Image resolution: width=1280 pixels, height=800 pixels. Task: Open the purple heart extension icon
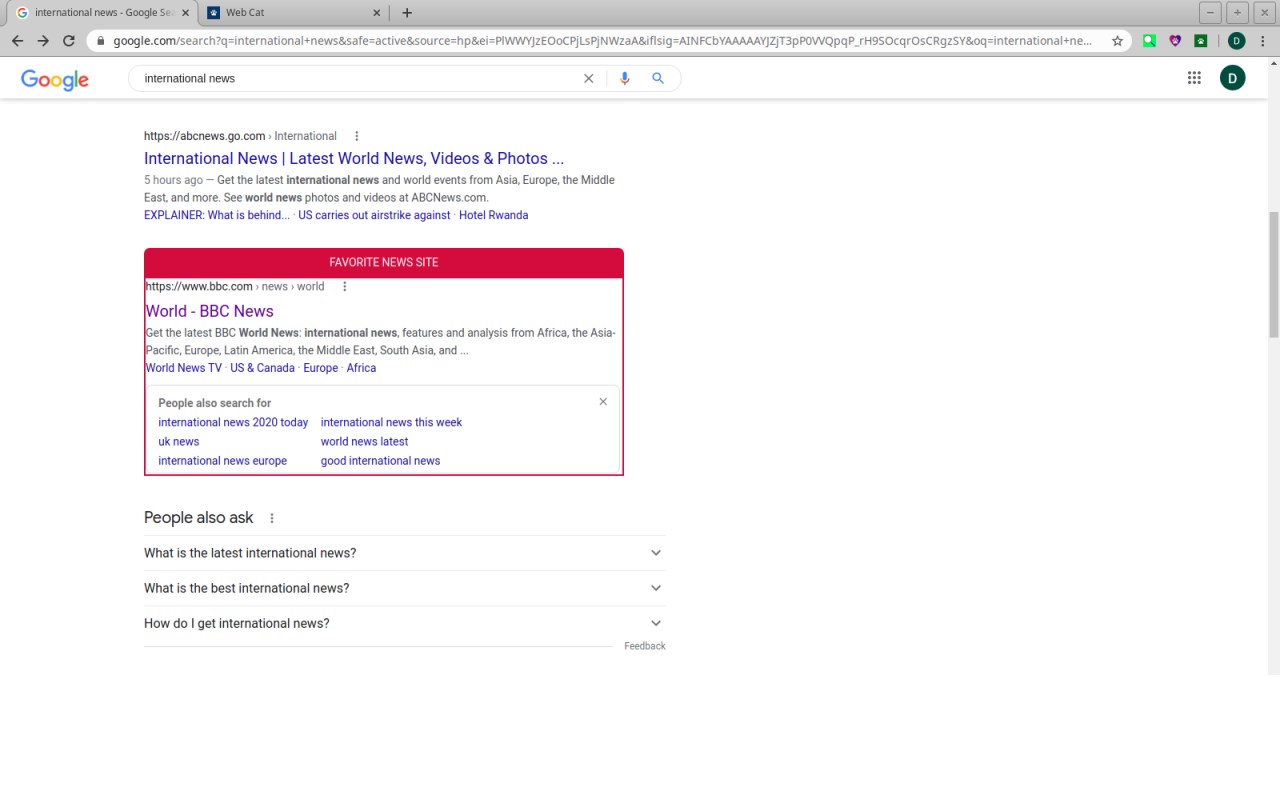click(1175, 41)
